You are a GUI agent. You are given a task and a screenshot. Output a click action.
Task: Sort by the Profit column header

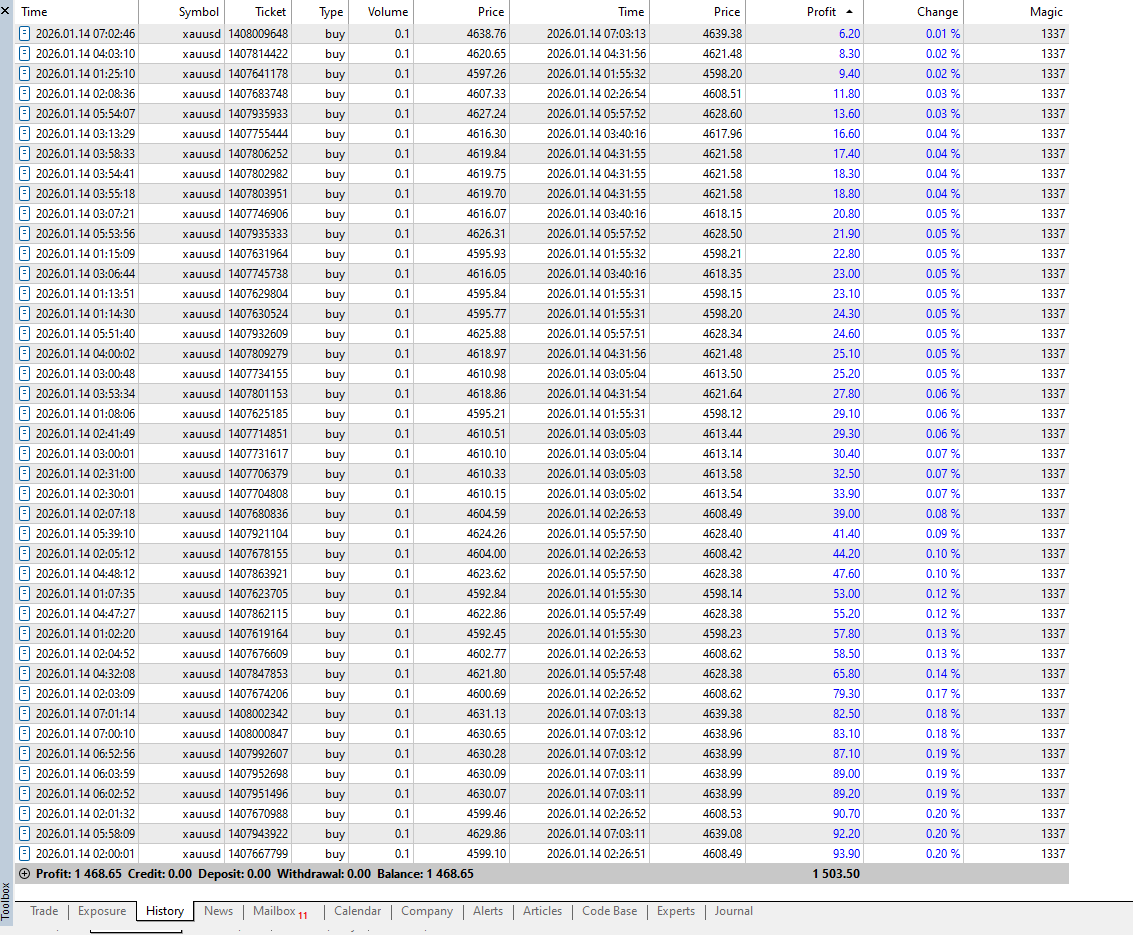(x=804, y=12)
